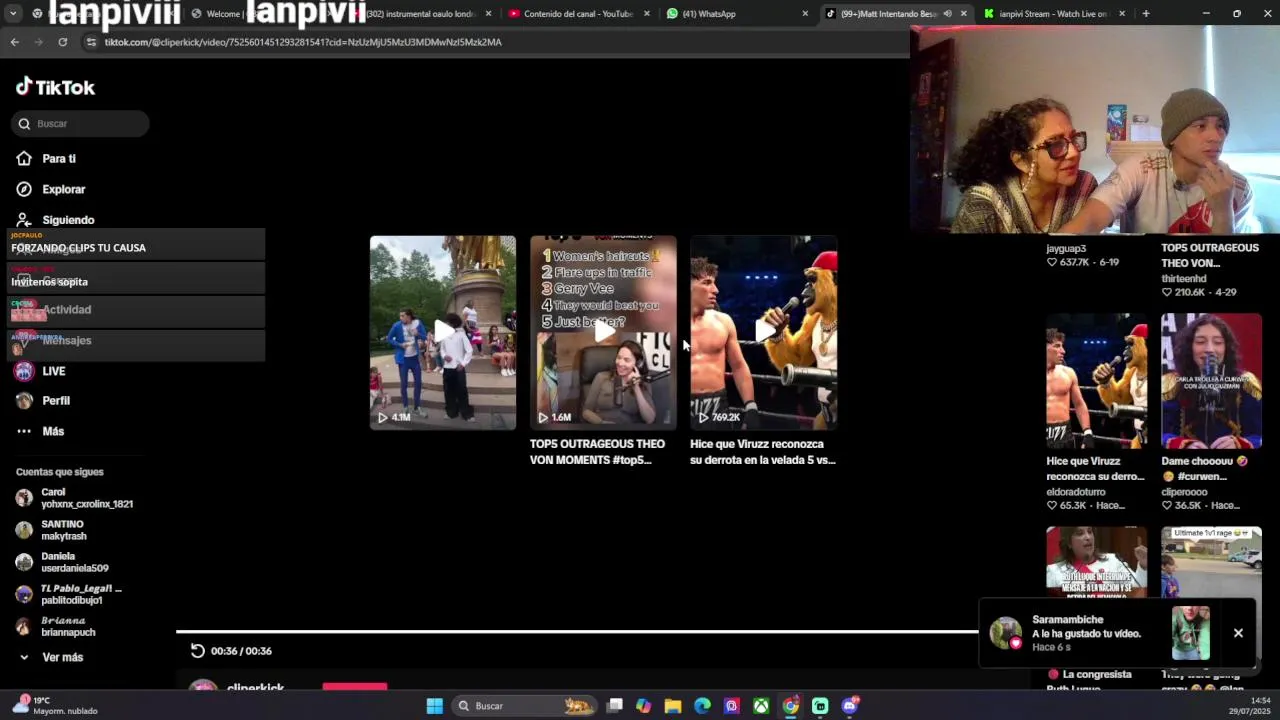Click the Buscar search field in TikTok sidebar
Screen dimensions: 1280x720
point(80,124)
